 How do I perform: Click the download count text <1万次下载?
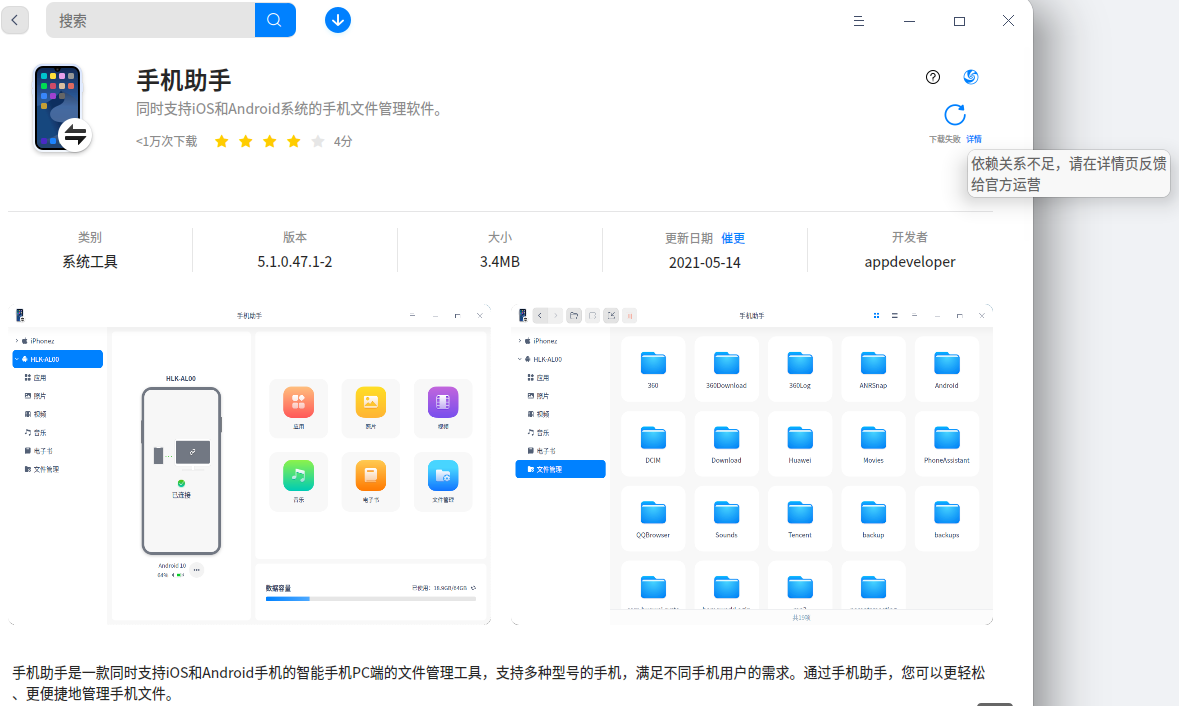(166, 141)
